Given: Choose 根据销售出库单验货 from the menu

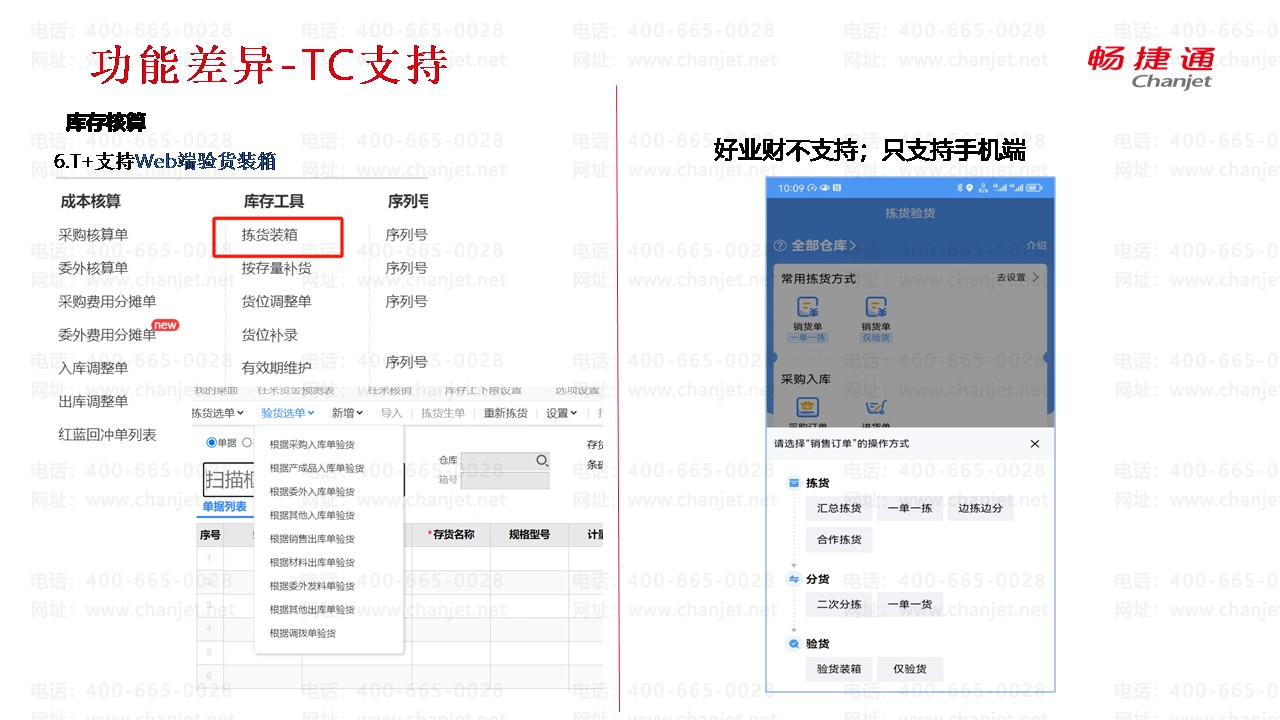Looking at the screenshot, I should click(x=312, y=539).
